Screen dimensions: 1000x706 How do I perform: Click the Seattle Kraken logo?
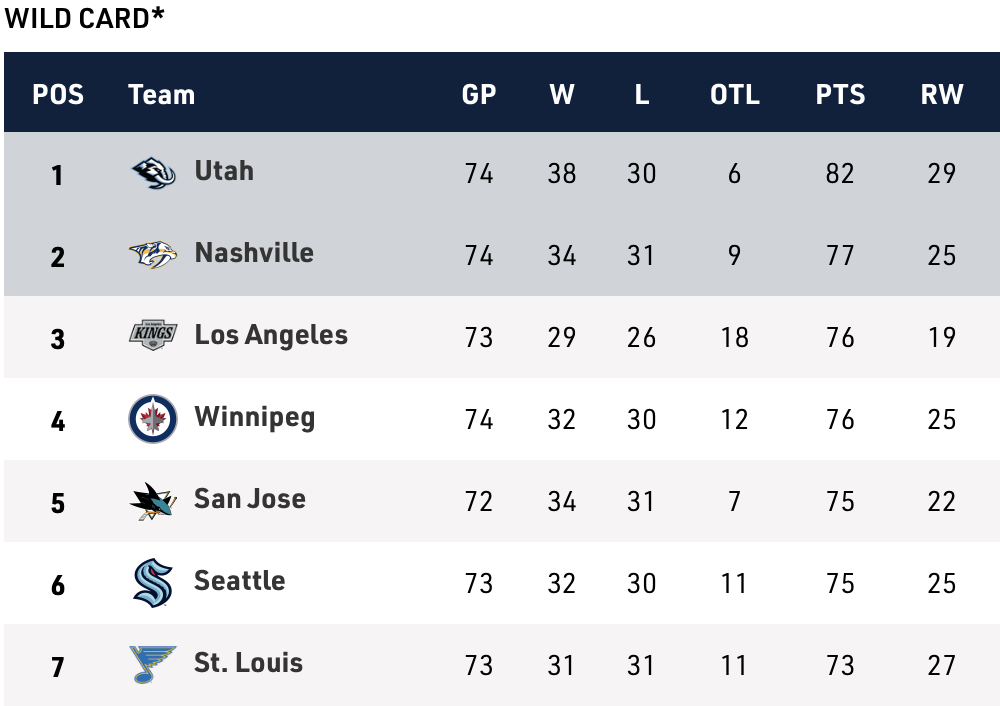(153, 583)
